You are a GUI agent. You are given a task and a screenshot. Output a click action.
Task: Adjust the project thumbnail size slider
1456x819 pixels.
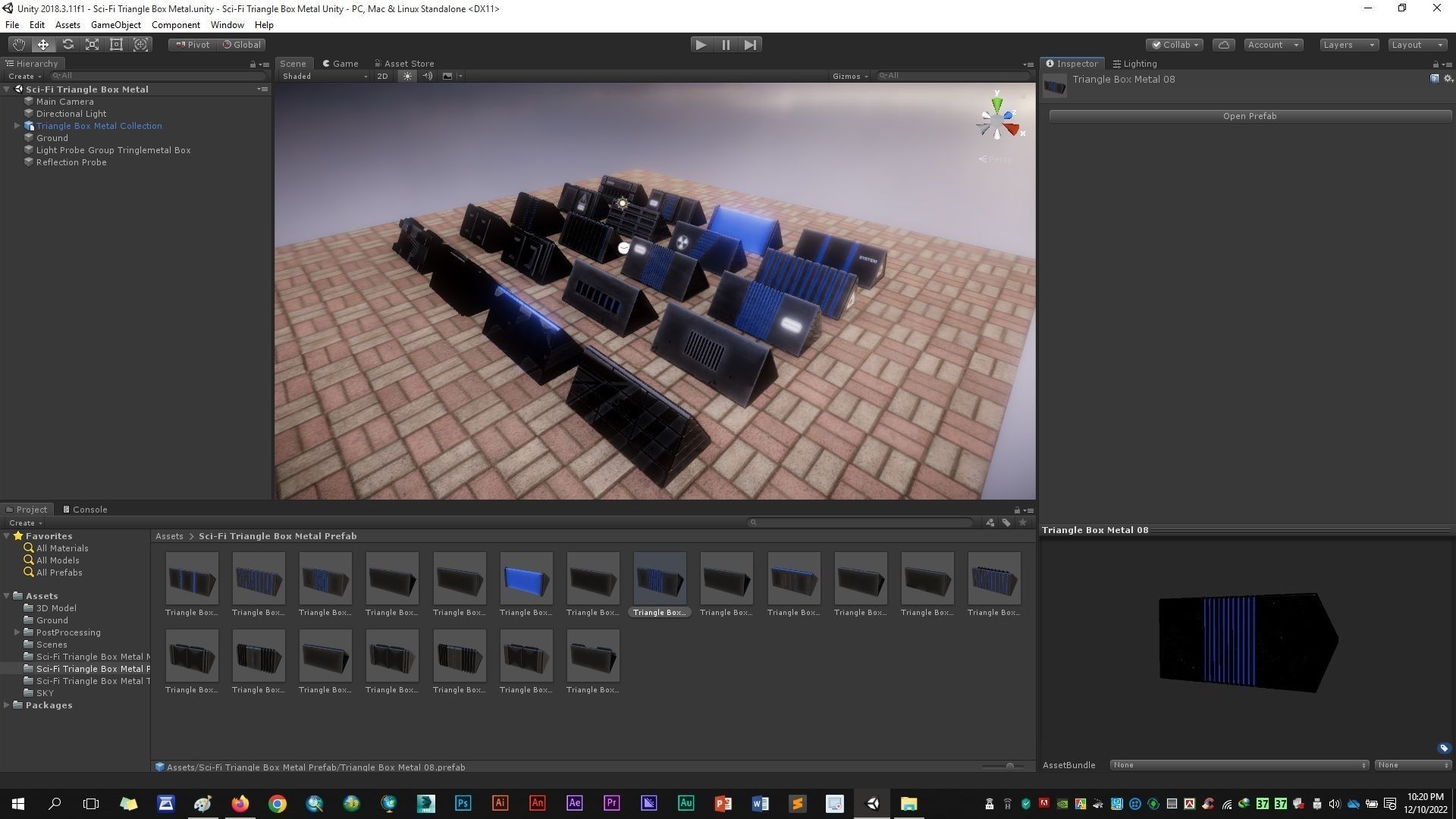click(x=1009, y=766)
